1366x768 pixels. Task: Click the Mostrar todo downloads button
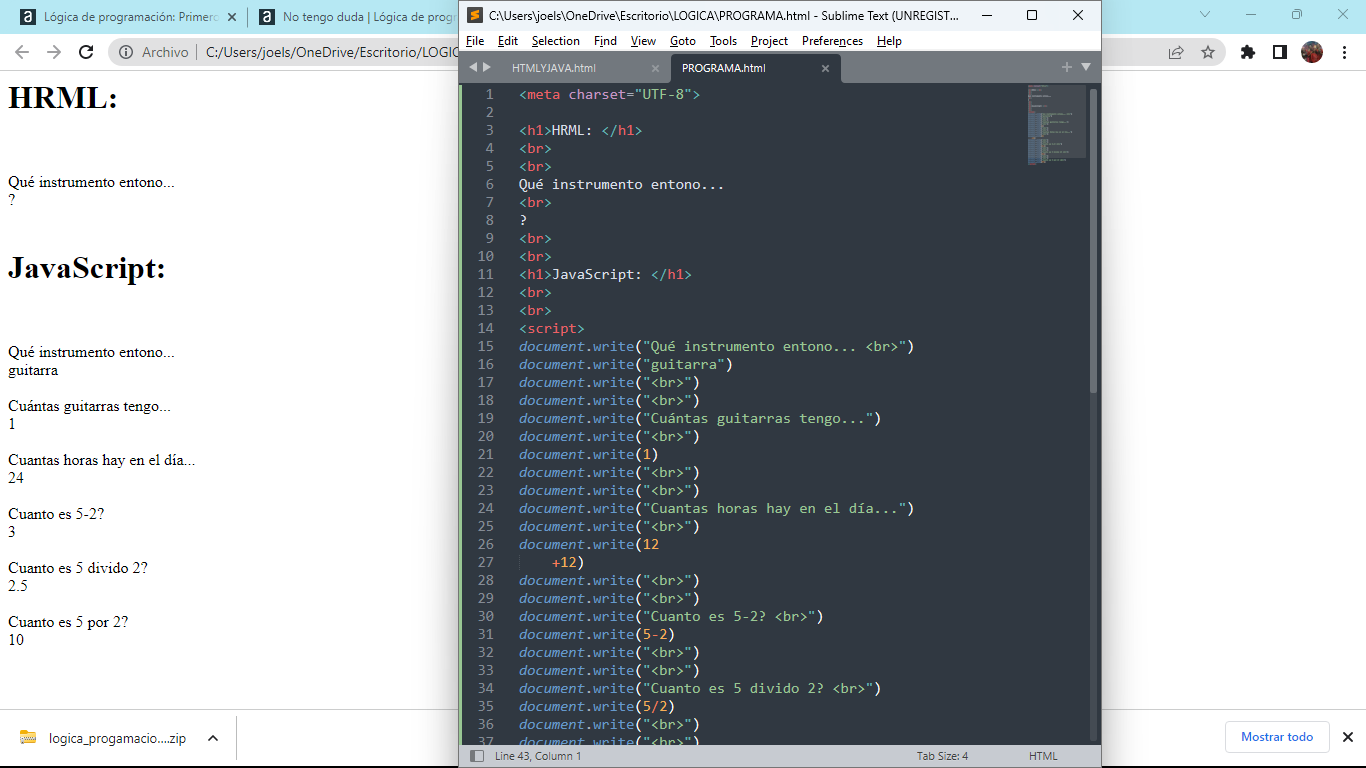tap(1277, 737)
